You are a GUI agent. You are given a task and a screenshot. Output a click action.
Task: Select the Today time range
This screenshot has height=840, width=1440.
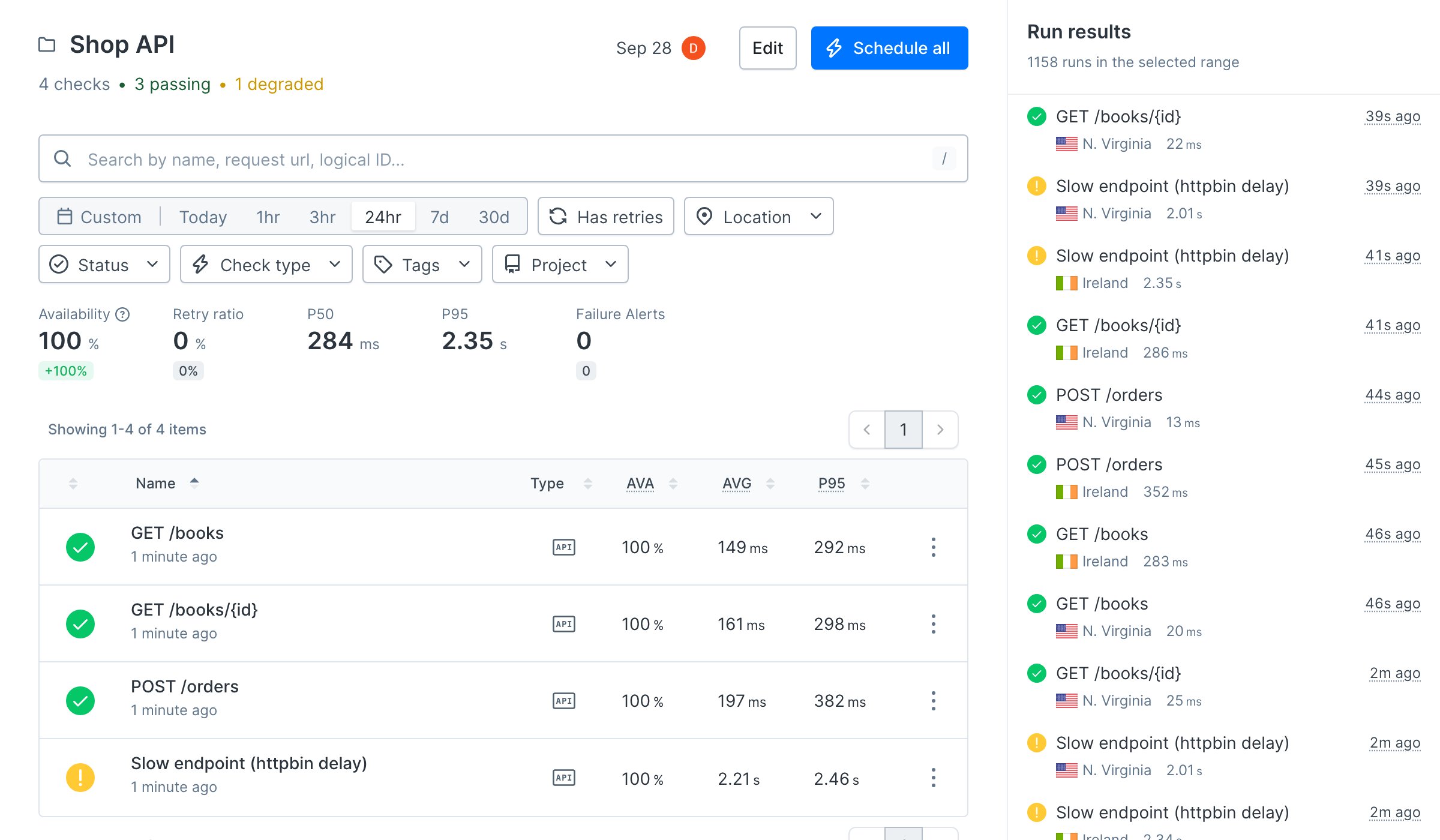click(x=203, y=217)
